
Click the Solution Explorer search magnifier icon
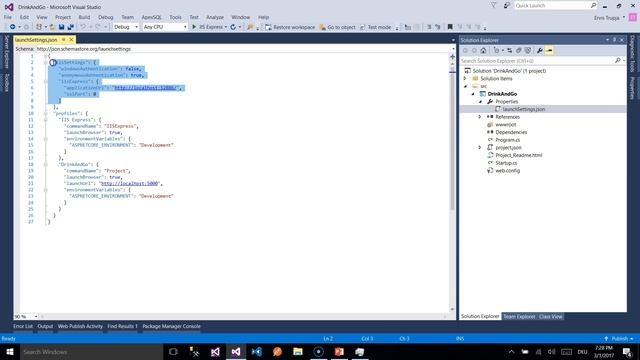point(618,60)
